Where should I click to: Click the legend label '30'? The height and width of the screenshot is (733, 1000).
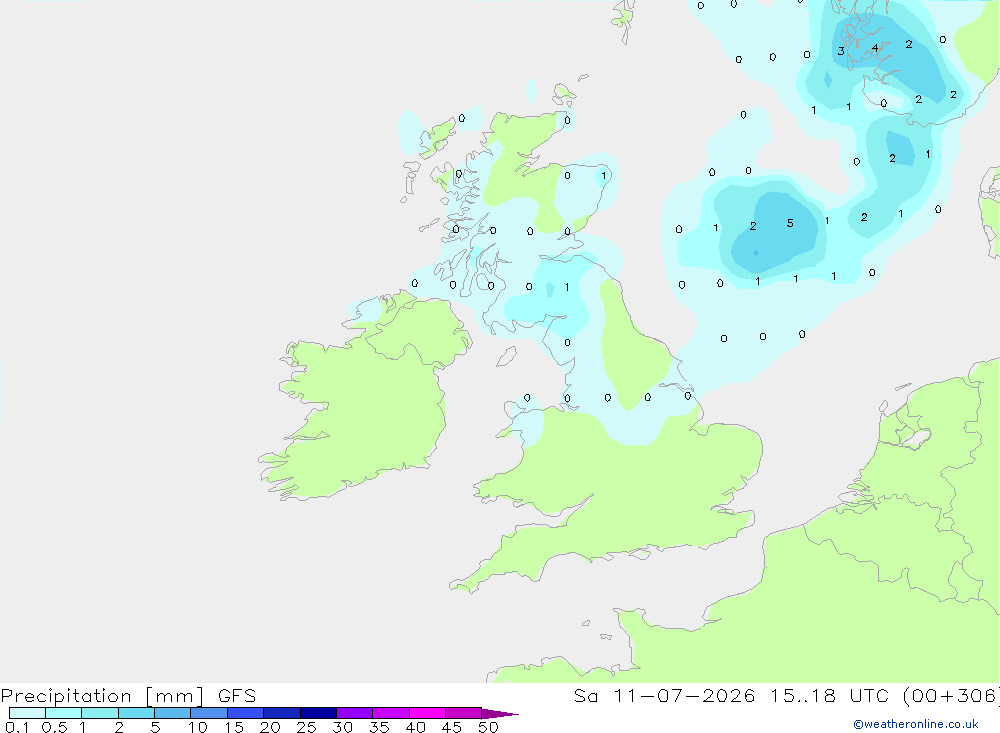[342, 727]
